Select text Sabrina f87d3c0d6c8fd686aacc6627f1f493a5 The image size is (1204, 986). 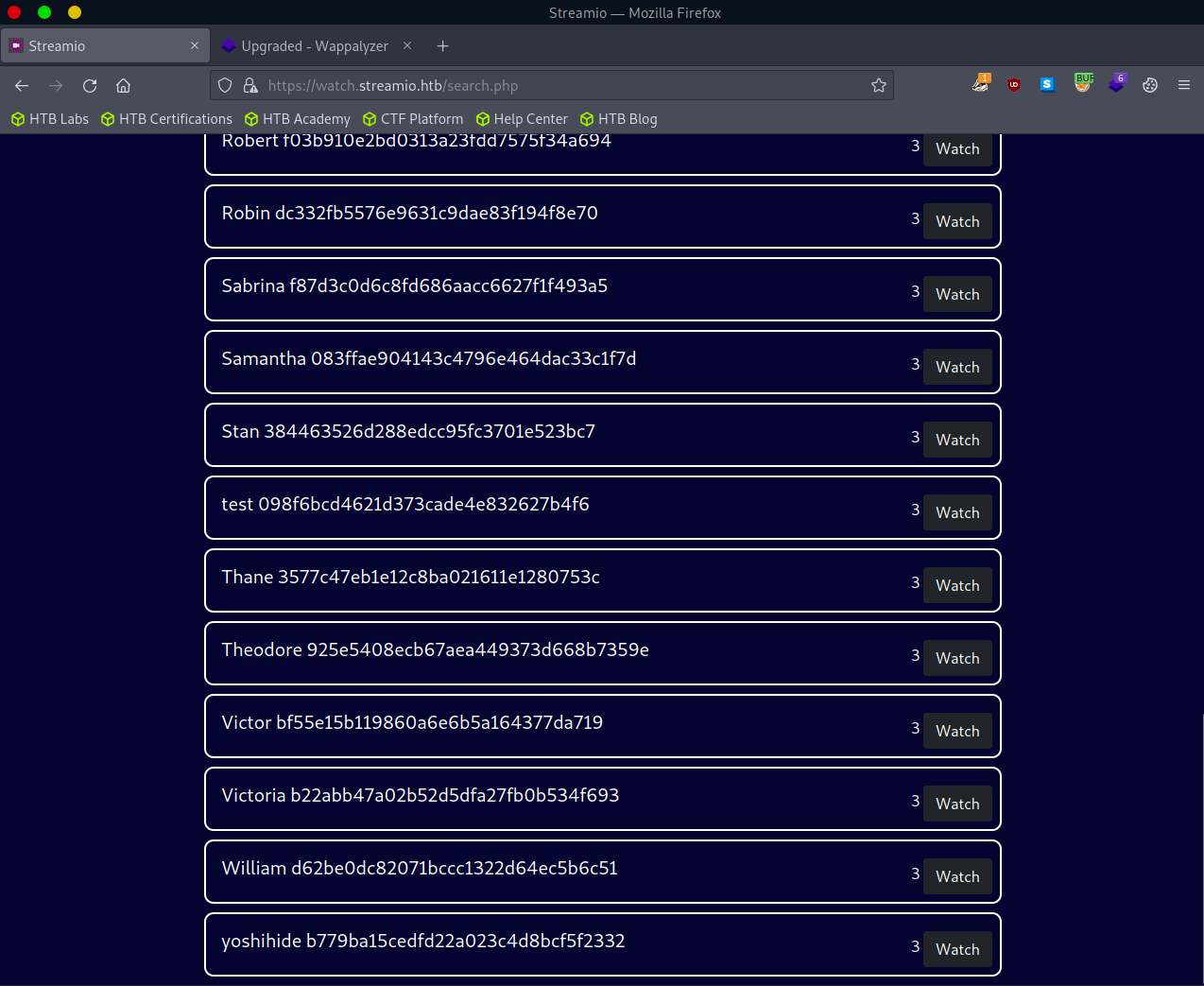(414, 285)
